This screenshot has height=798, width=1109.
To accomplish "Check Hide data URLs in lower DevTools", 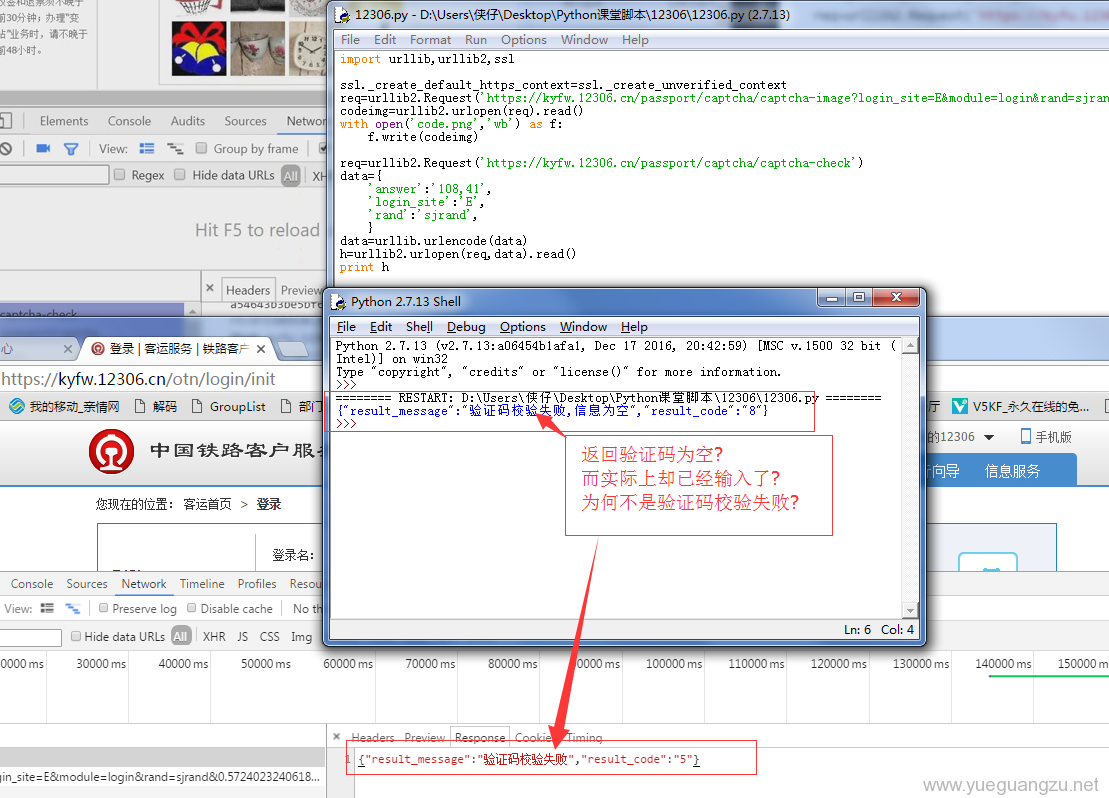I will 76,636.
